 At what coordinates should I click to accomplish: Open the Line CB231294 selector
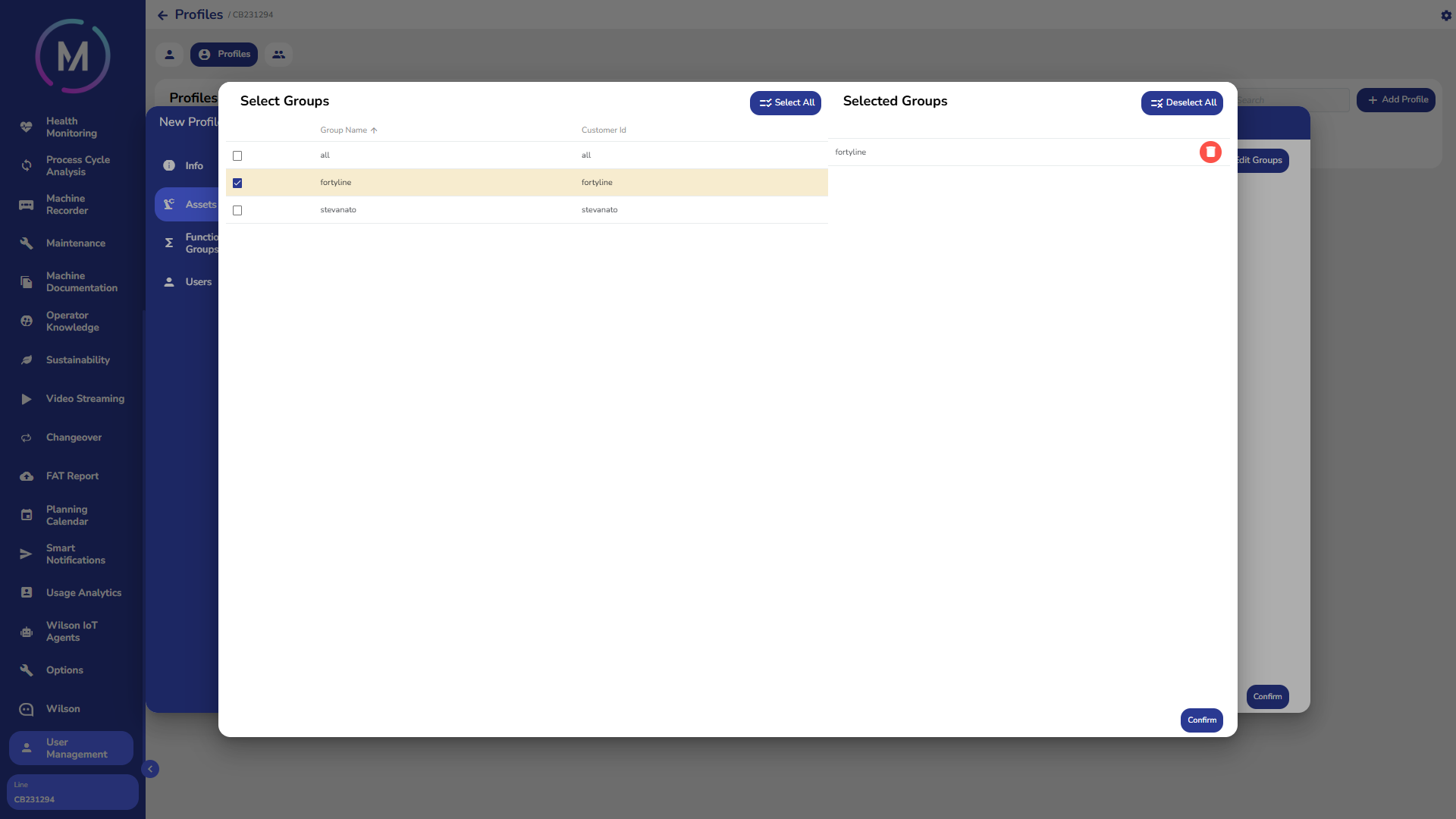pos(72,792)
